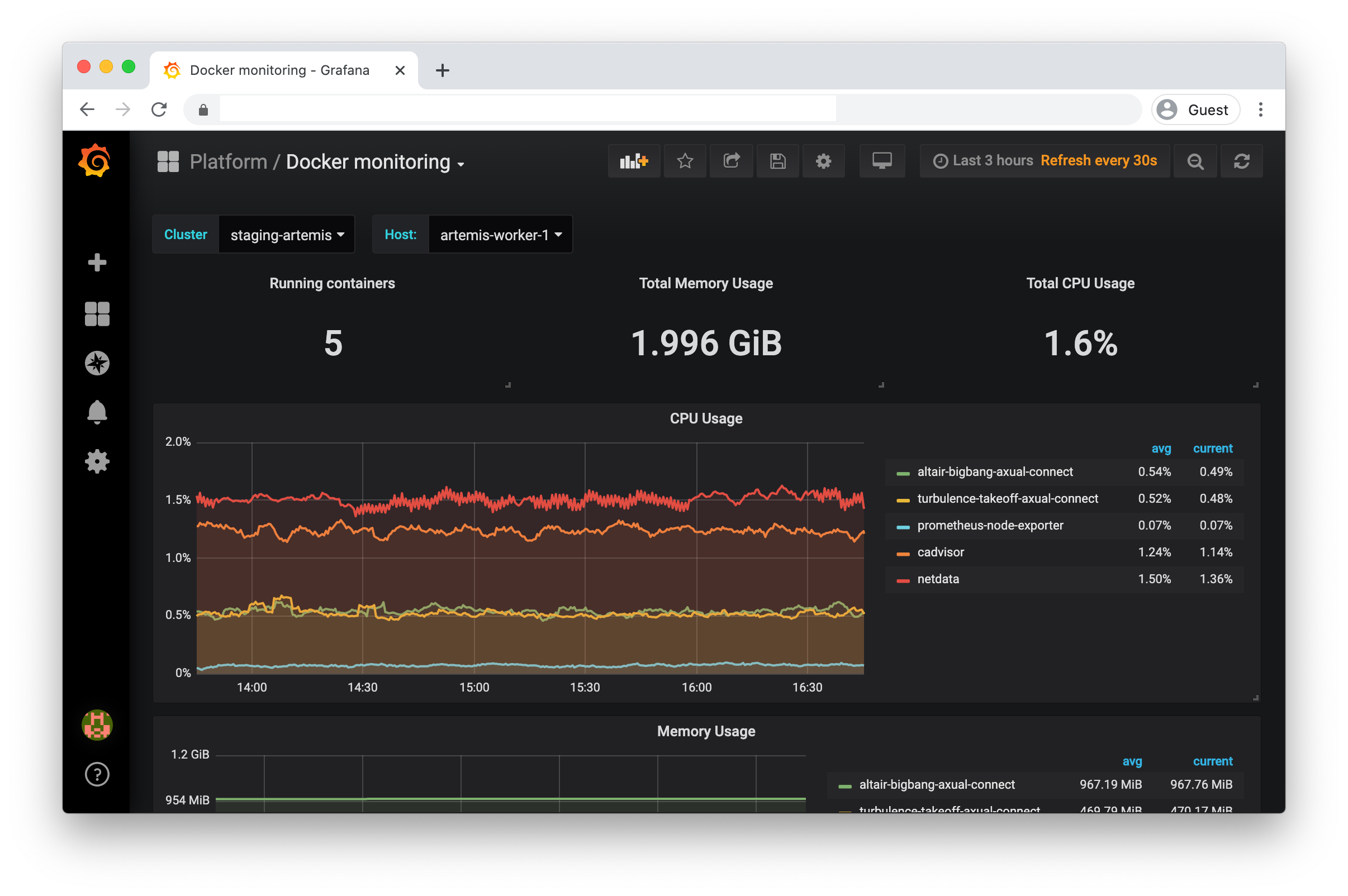1348x896 pixels.
Task: Click the Cluster variable label
Action: coord(185,235)
